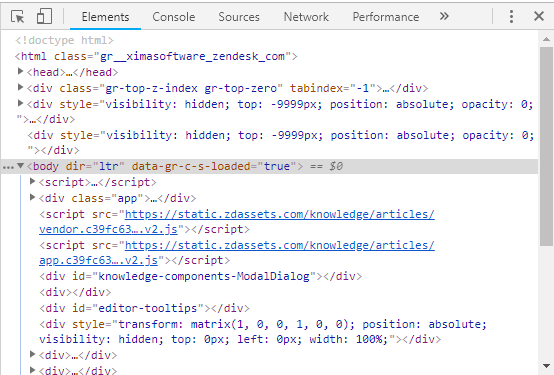This screenshot has height=375, width=554.
Task: Click the tabindex attribute value -1
Action: [363, 88]
